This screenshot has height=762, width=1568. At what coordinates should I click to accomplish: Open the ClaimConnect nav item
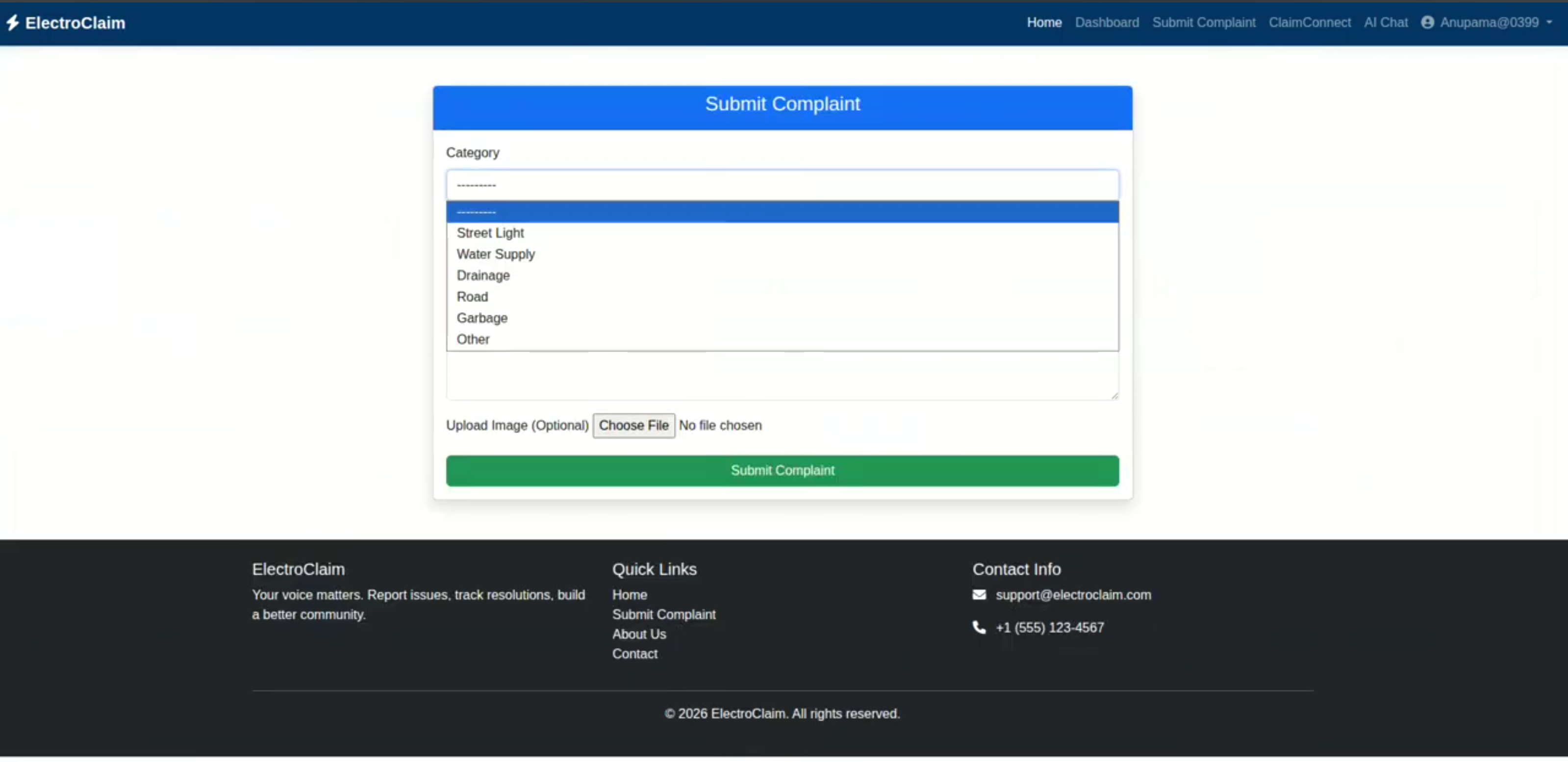[x=1309, y=23]
